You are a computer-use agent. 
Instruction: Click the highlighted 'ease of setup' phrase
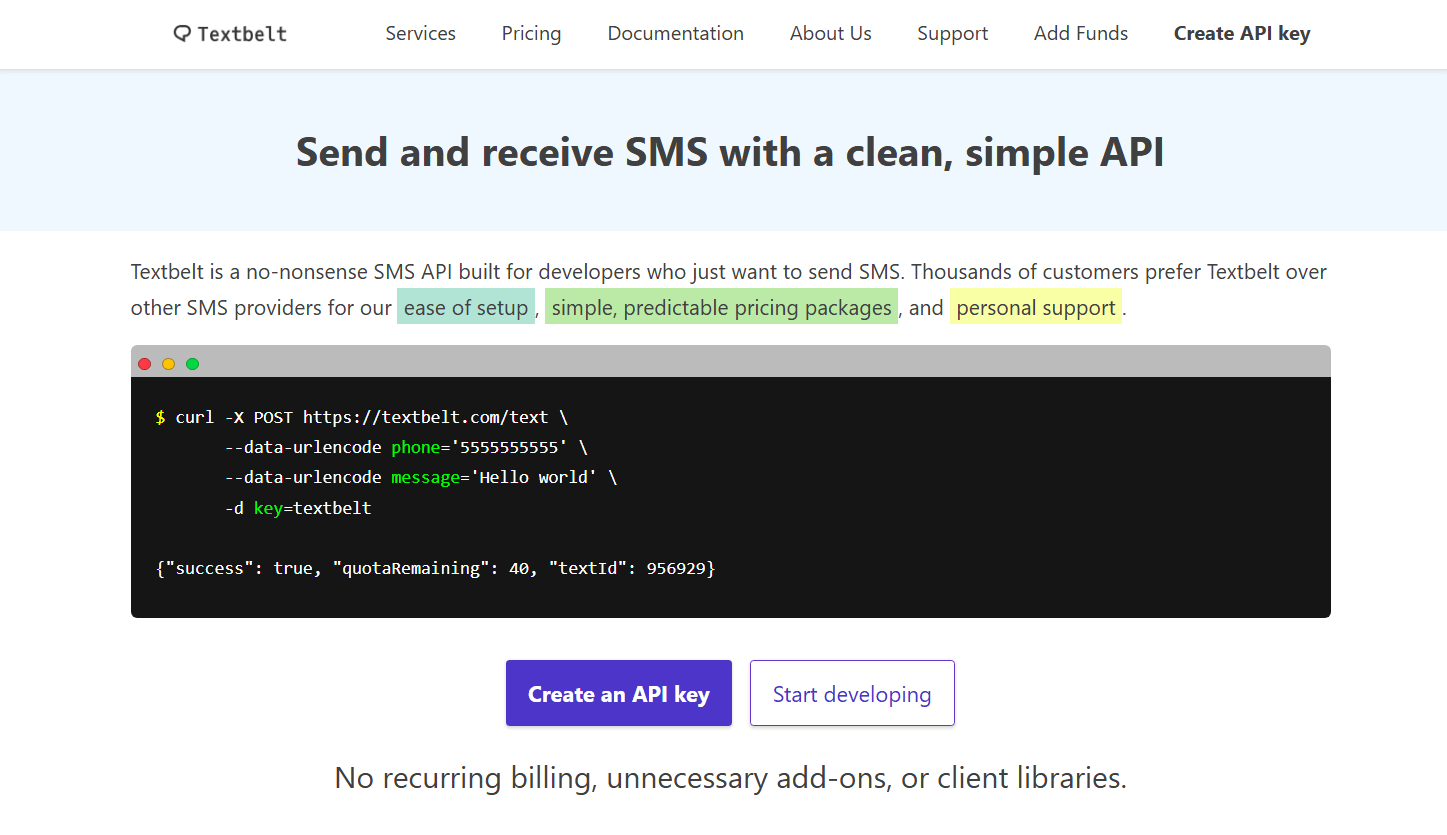click(466, 306)
